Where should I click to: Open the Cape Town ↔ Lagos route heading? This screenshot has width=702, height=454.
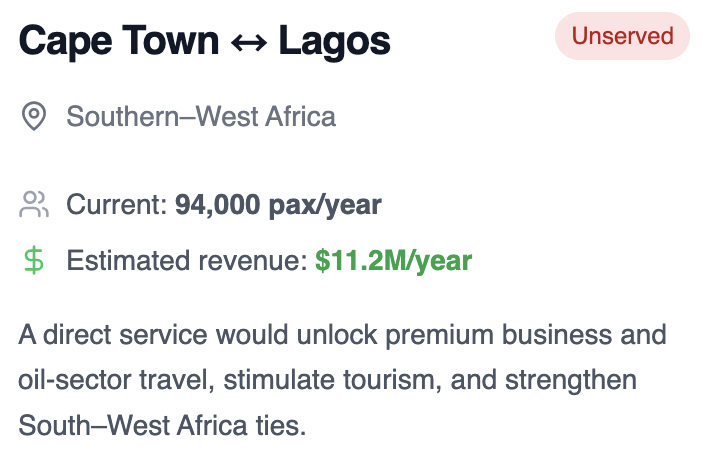point(205,41)
